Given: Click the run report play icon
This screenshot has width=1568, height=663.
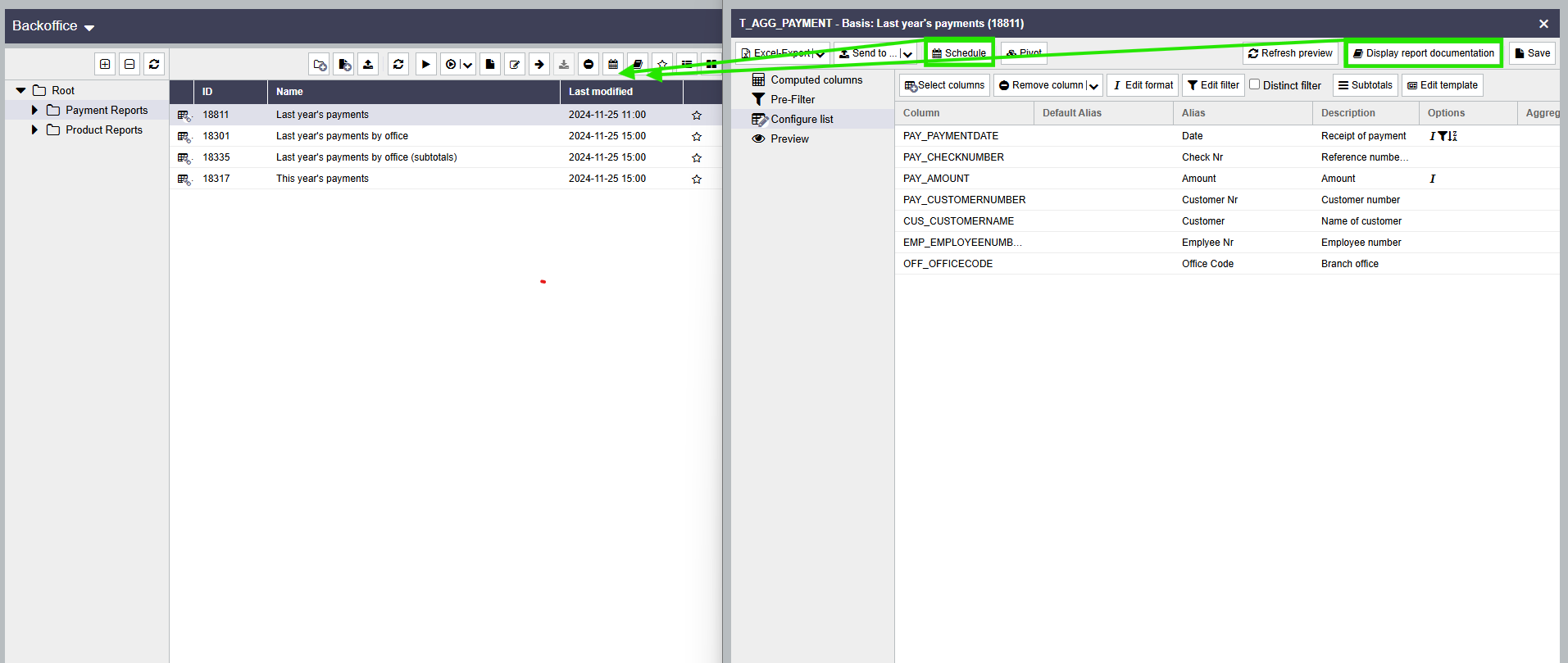Looking at the screenshot, I should [x=425, y=64].
